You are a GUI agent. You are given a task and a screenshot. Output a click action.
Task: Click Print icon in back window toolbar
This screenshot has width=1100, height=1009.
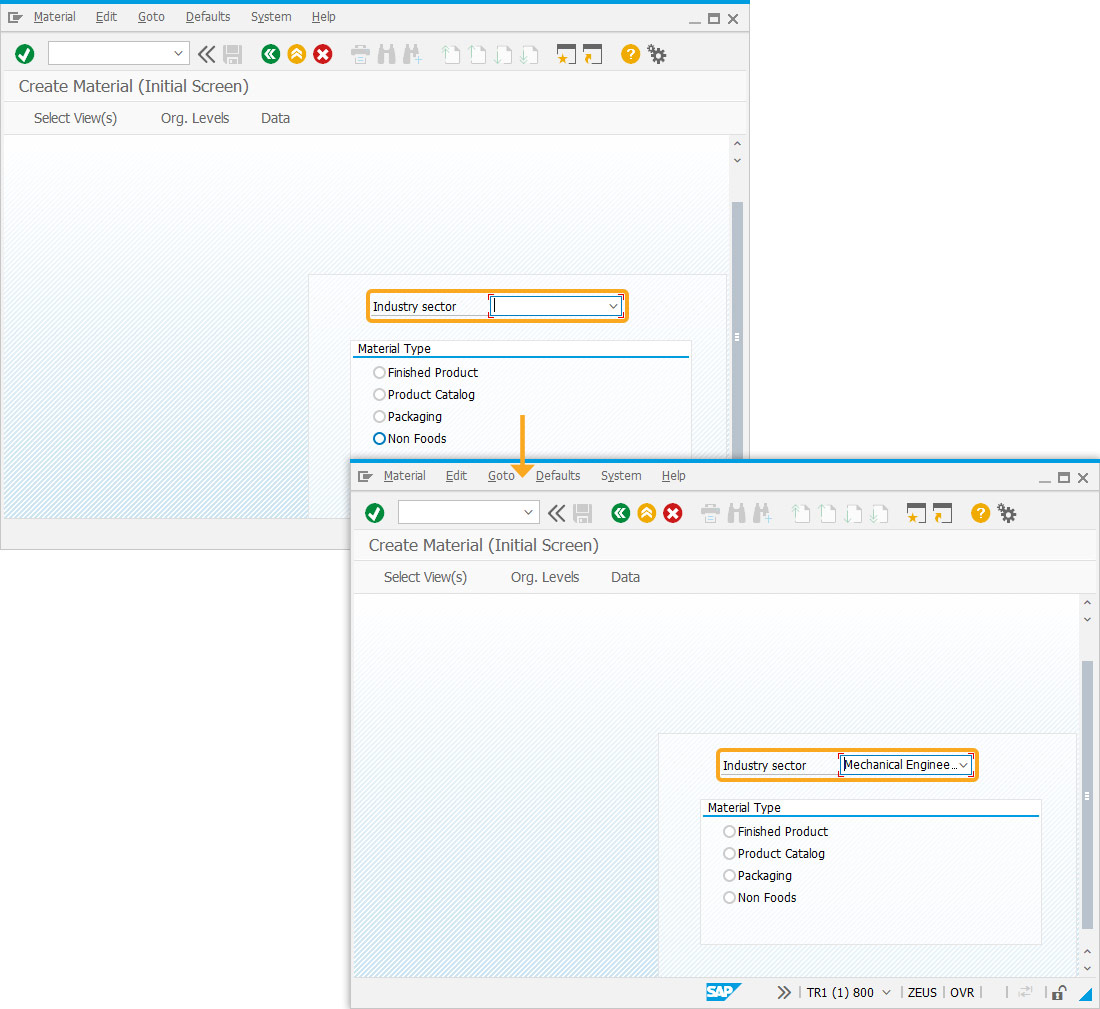361,54
